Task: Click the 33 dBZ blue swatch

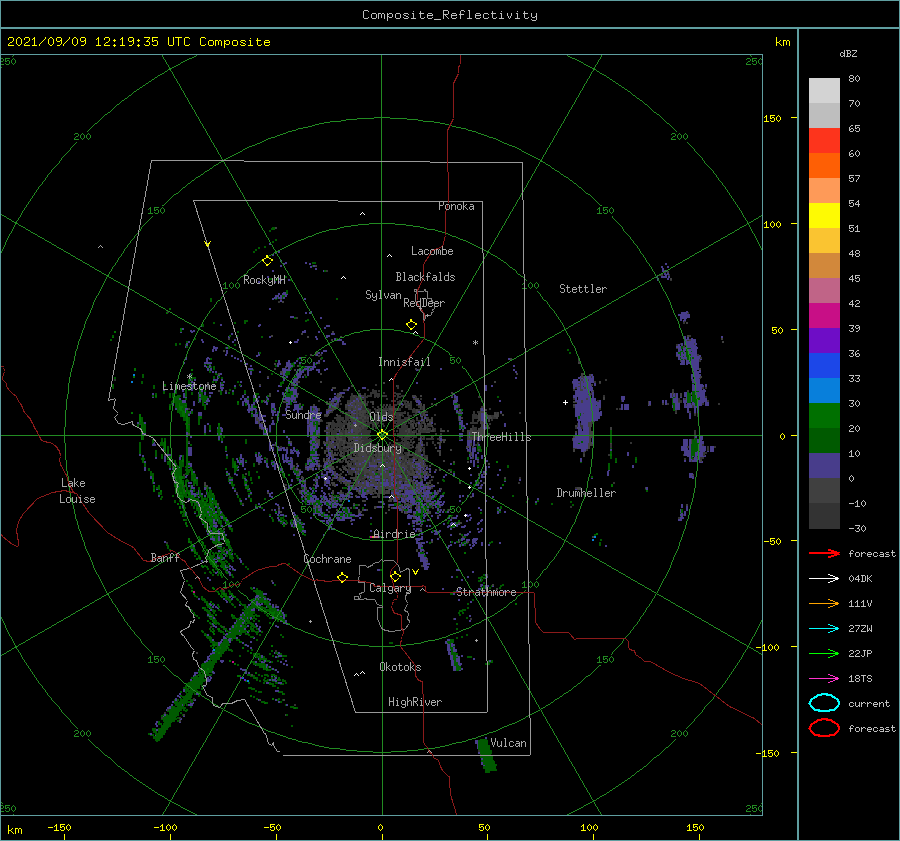Action: (824, 365)
